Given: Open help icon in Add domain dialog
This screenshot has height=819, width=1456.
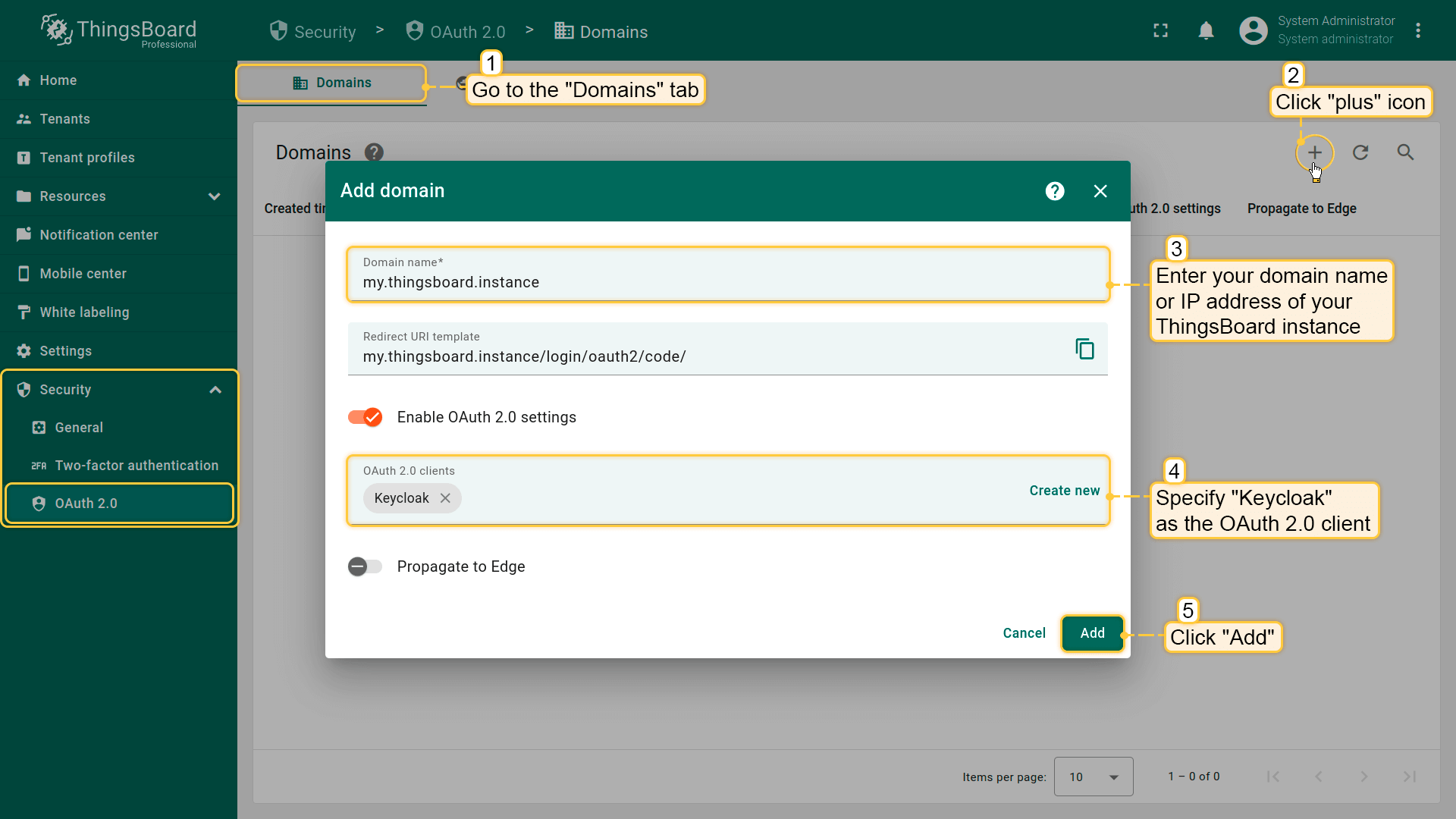Looking at the screenshot, I should coord(1055,191).
